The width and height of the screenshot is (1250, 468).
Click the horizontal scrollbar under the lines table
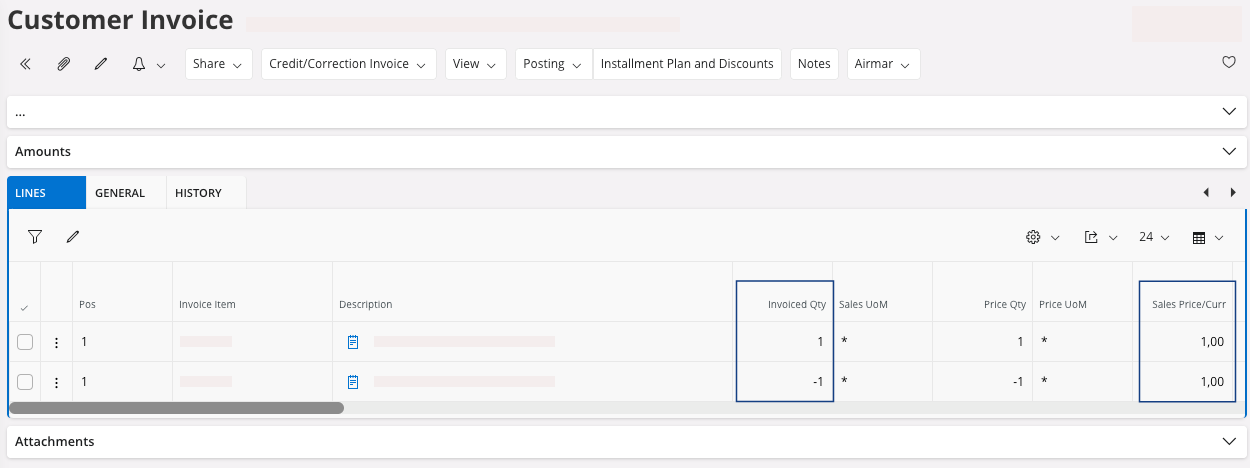pyautogui.click(x=176, y=408)
